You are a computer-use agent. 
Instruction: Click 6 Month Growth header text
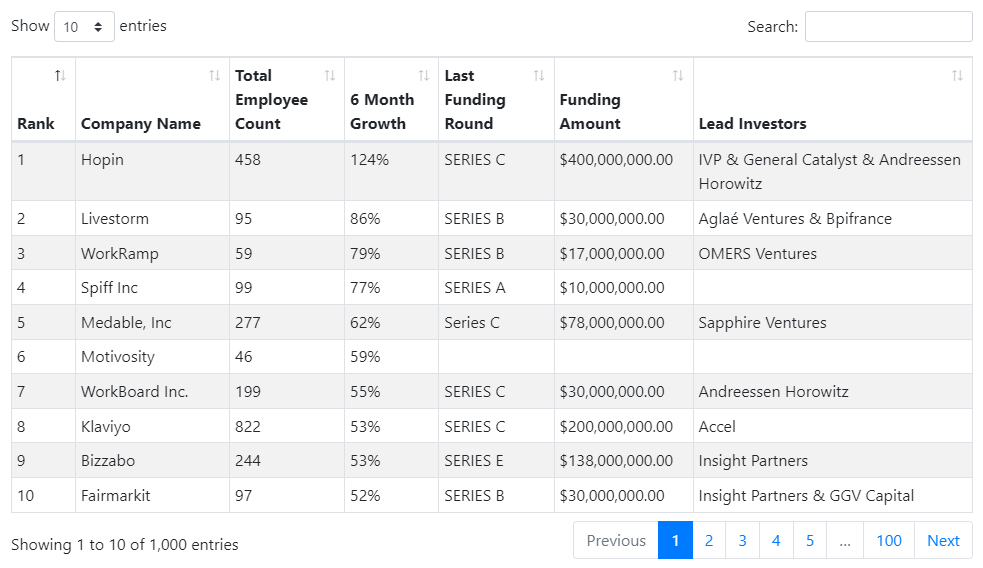point(382,112)
